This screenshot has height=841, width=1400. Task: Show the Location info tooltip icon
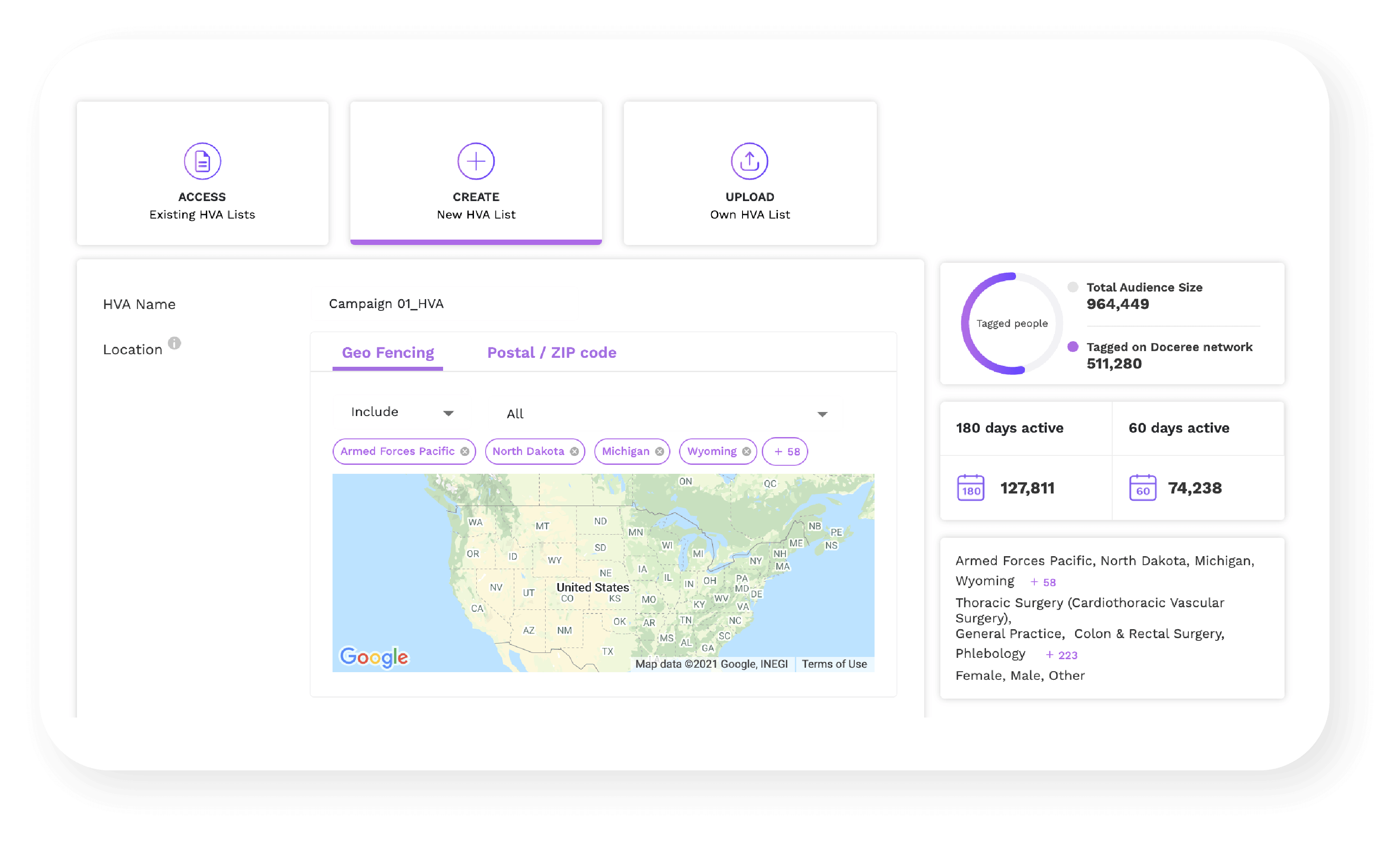175,343
